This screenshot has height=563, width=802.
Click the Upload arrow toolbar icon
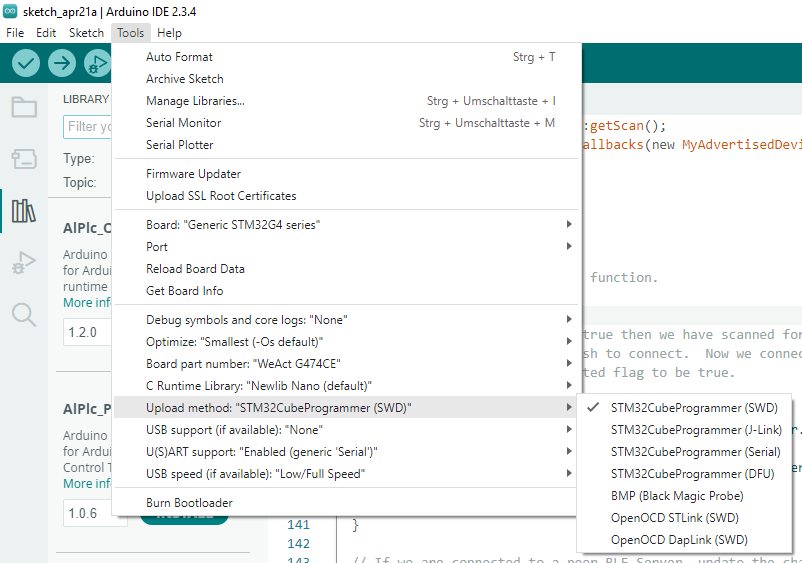[61, 63]
